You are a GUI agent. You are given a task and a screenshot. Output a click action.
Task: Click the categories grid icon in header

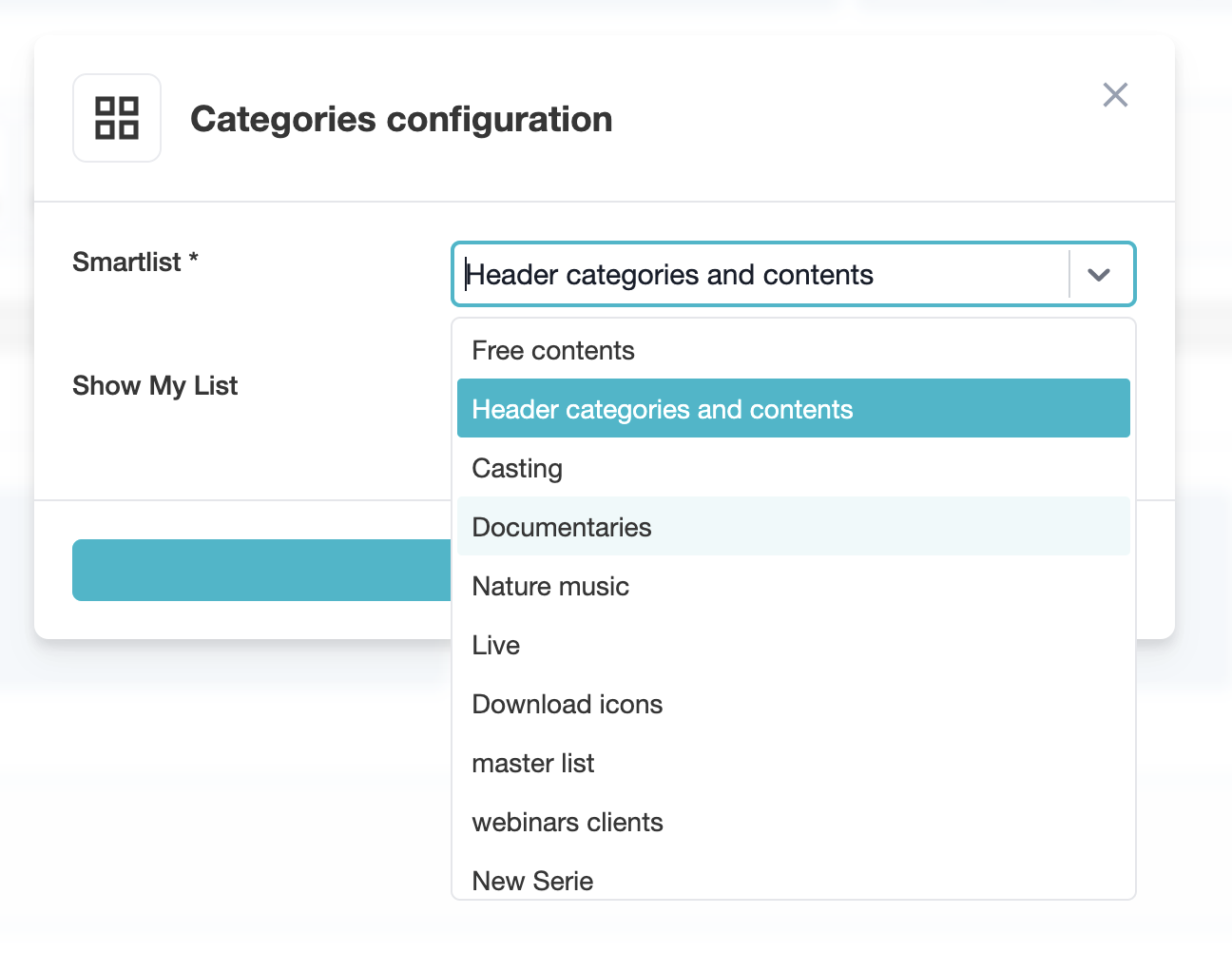pyautogui.click(x=117, y=118)
